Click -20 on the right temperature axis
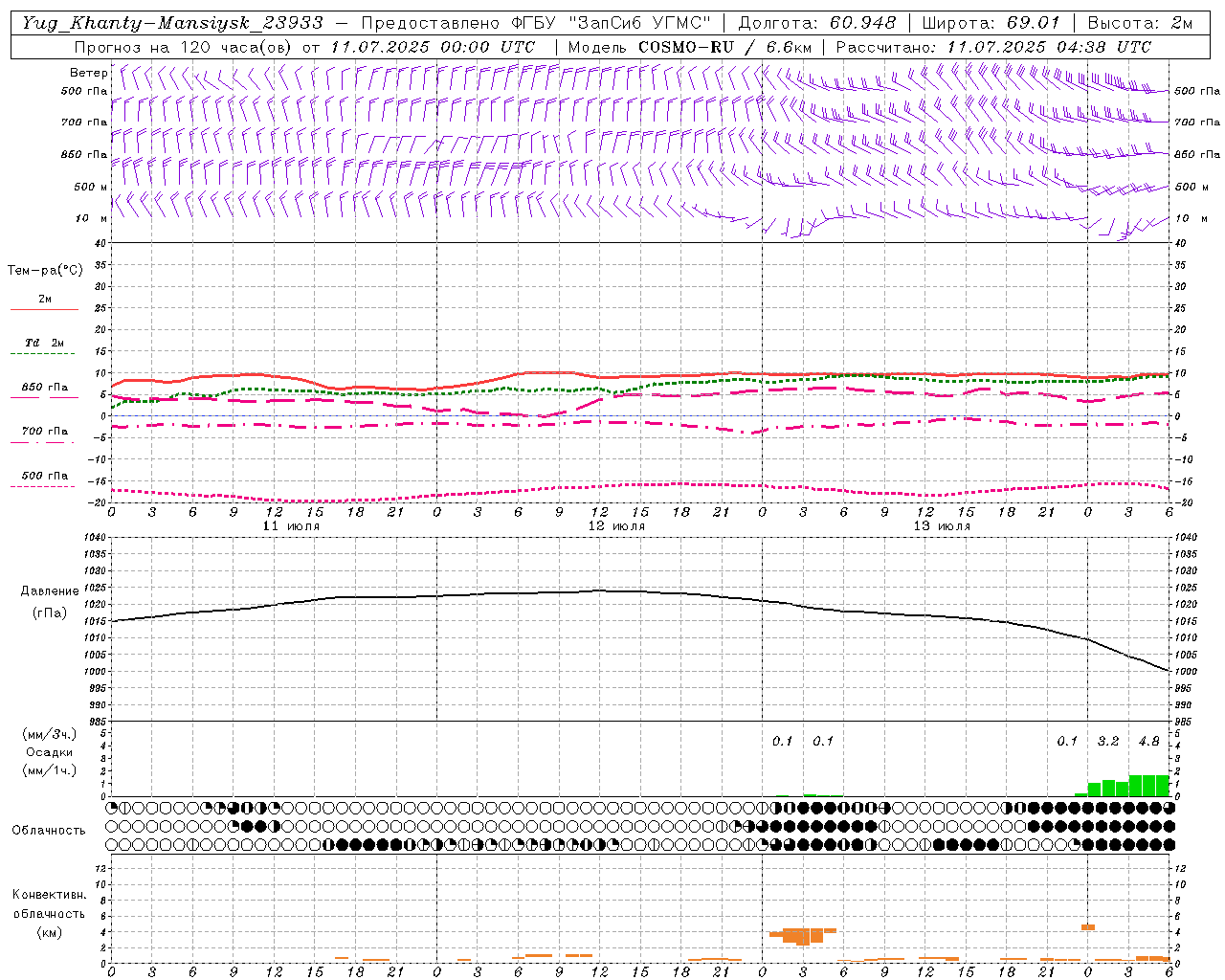The width and height of the screenshot is (1225, 980). 1182,503
